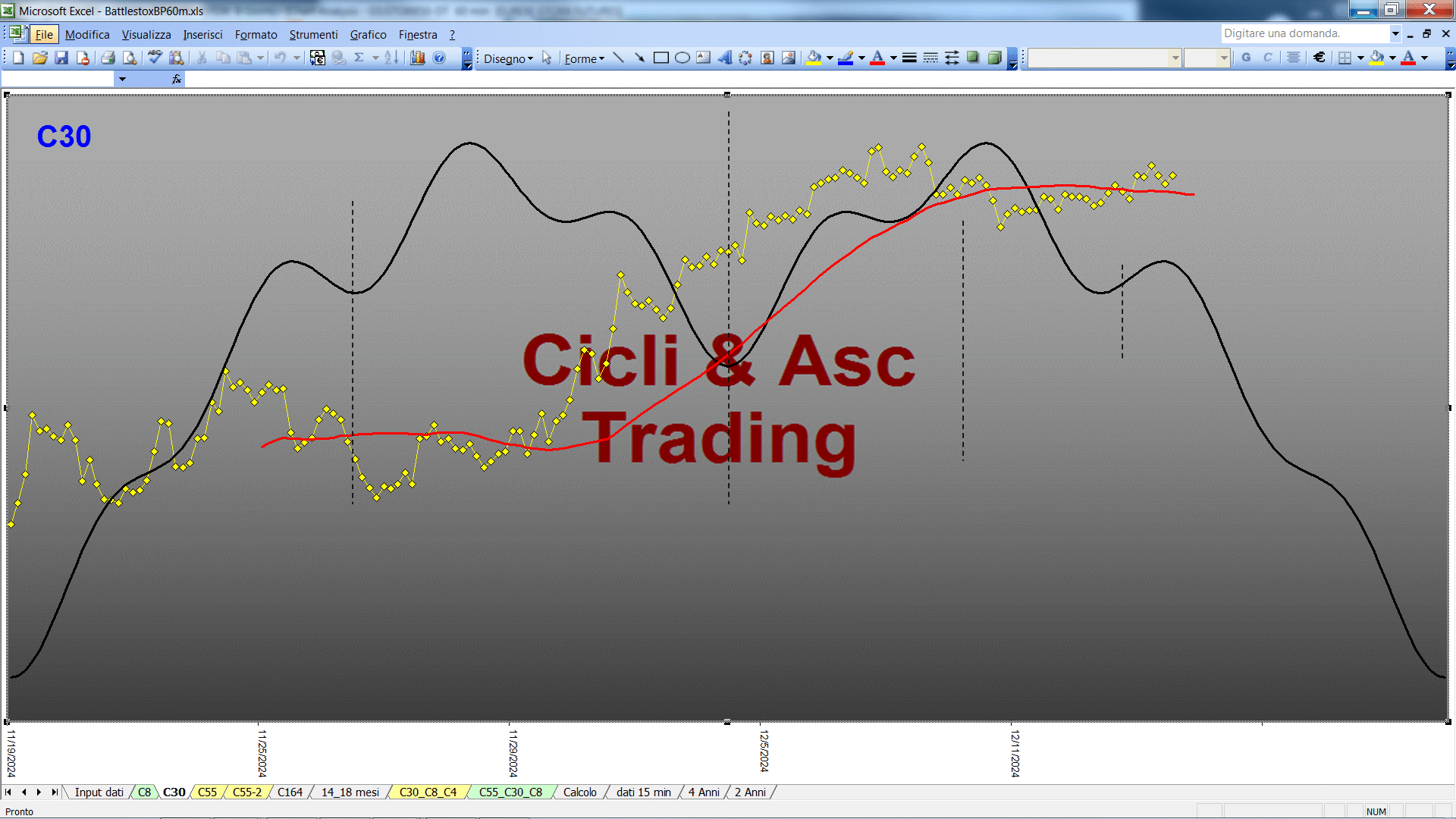1456x819 pixels.
Task: Click the AutoSum sigma icon
Action: 359,58
